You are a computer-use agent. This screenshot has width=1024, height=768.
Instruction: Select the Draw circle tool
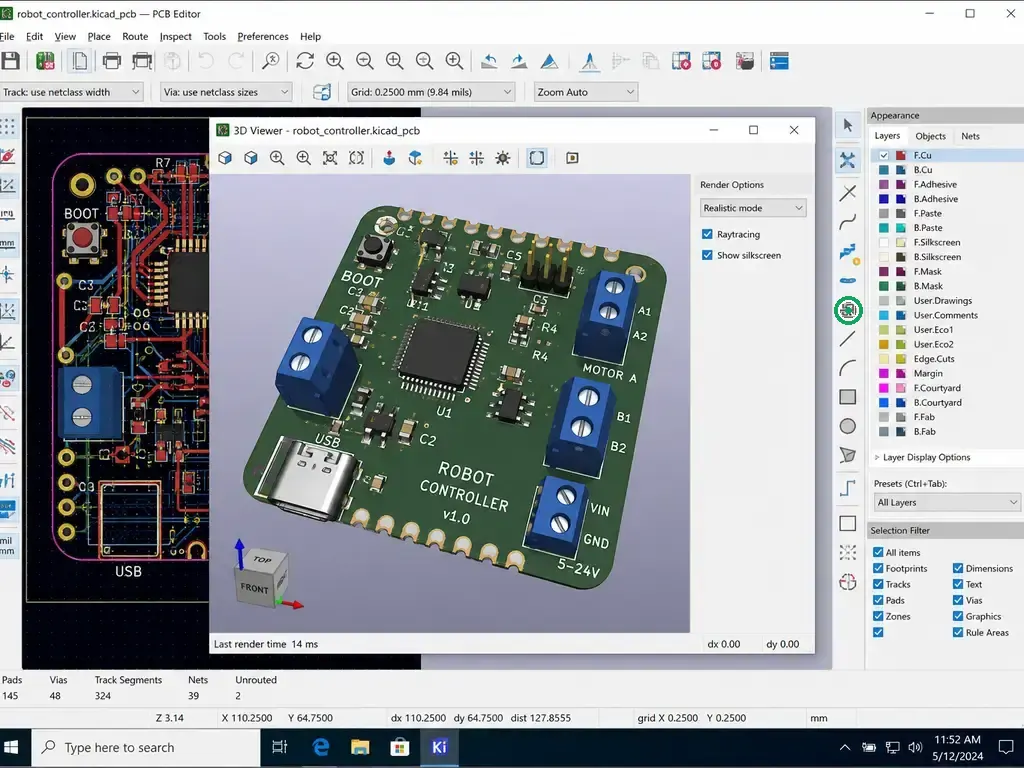coord(848,426)
